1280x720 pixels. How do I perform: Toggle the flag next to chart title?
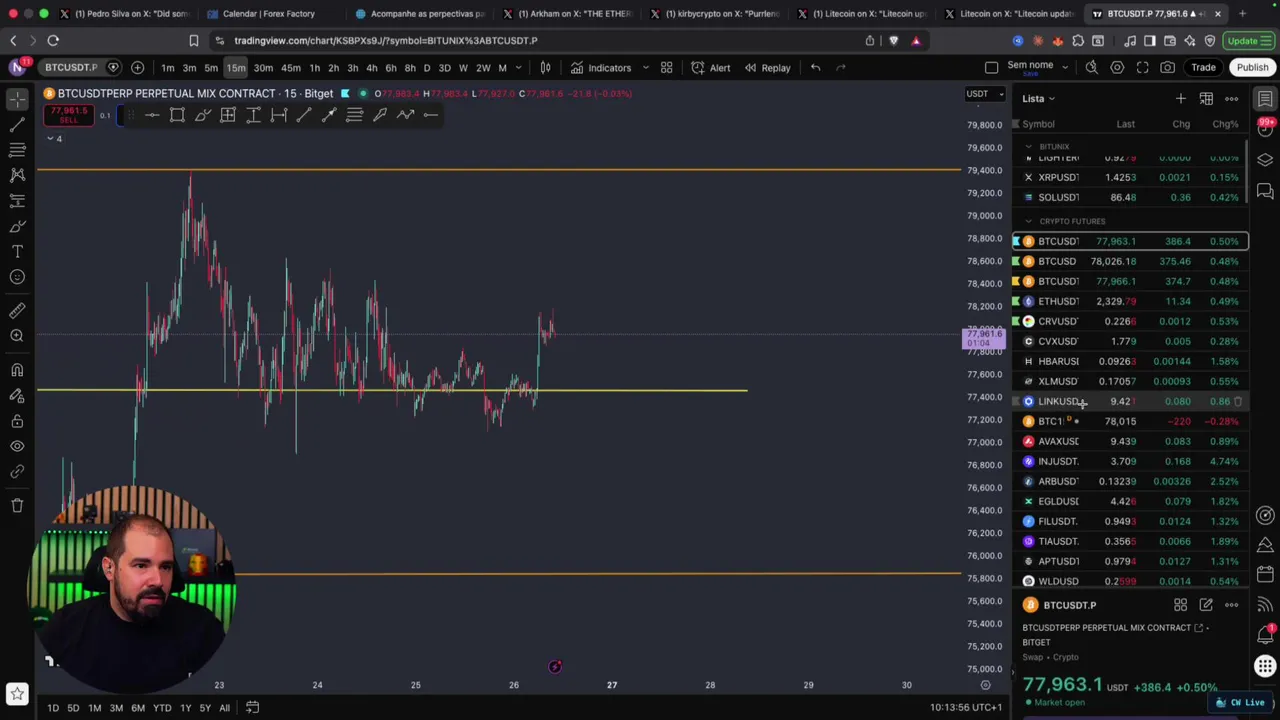tap(345, 93)
